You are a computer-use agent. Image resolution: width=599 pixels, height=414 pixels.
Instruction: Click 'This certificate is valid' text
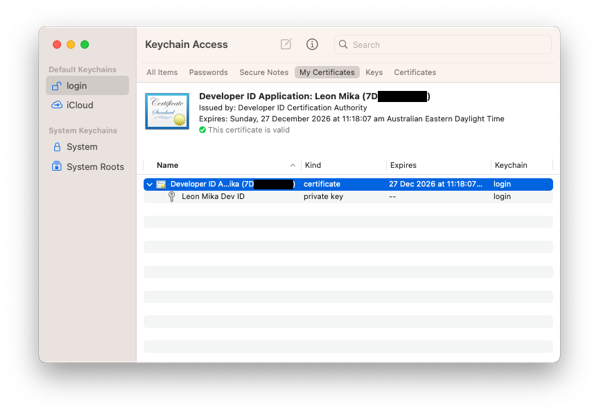pyautogui.click(x=249, y=130)
